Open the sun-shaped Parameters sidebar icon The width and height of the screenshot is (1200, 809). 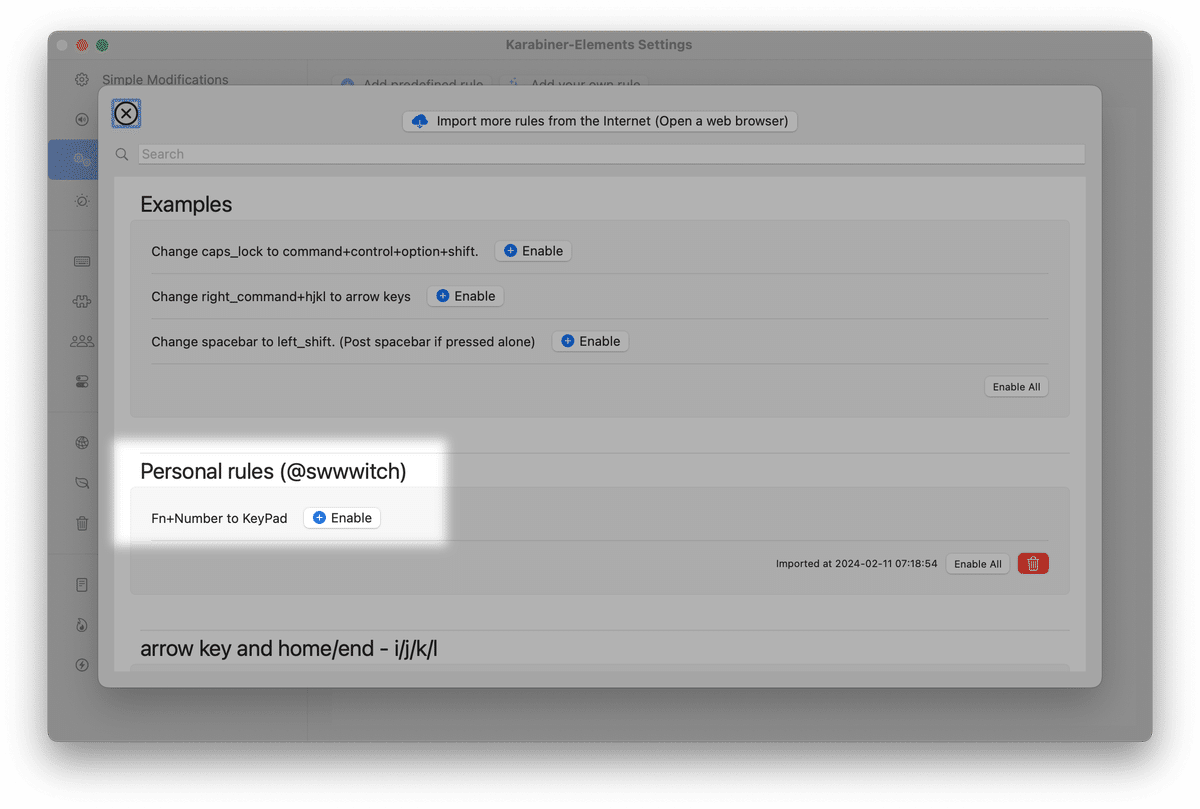82,201
